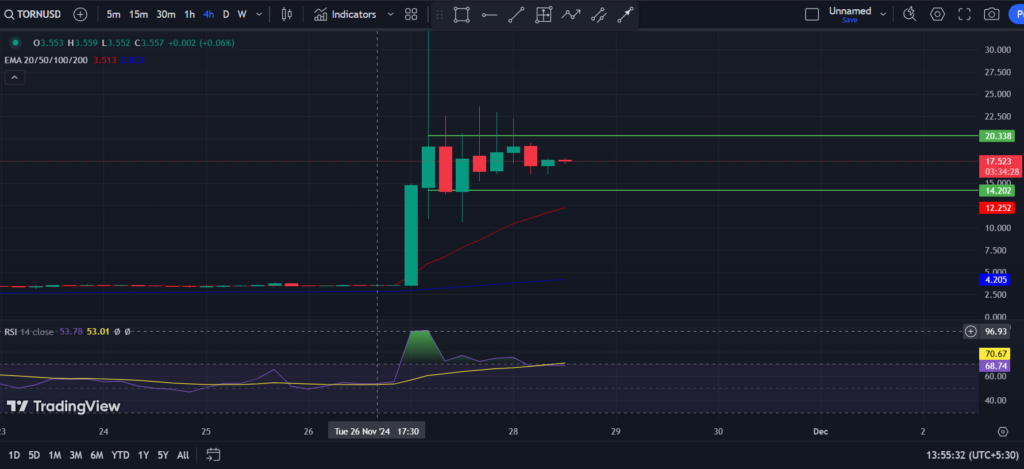Click the 4.205 blue EMA price label
The width and height of the screenshot is (1024, 469).
994,280
